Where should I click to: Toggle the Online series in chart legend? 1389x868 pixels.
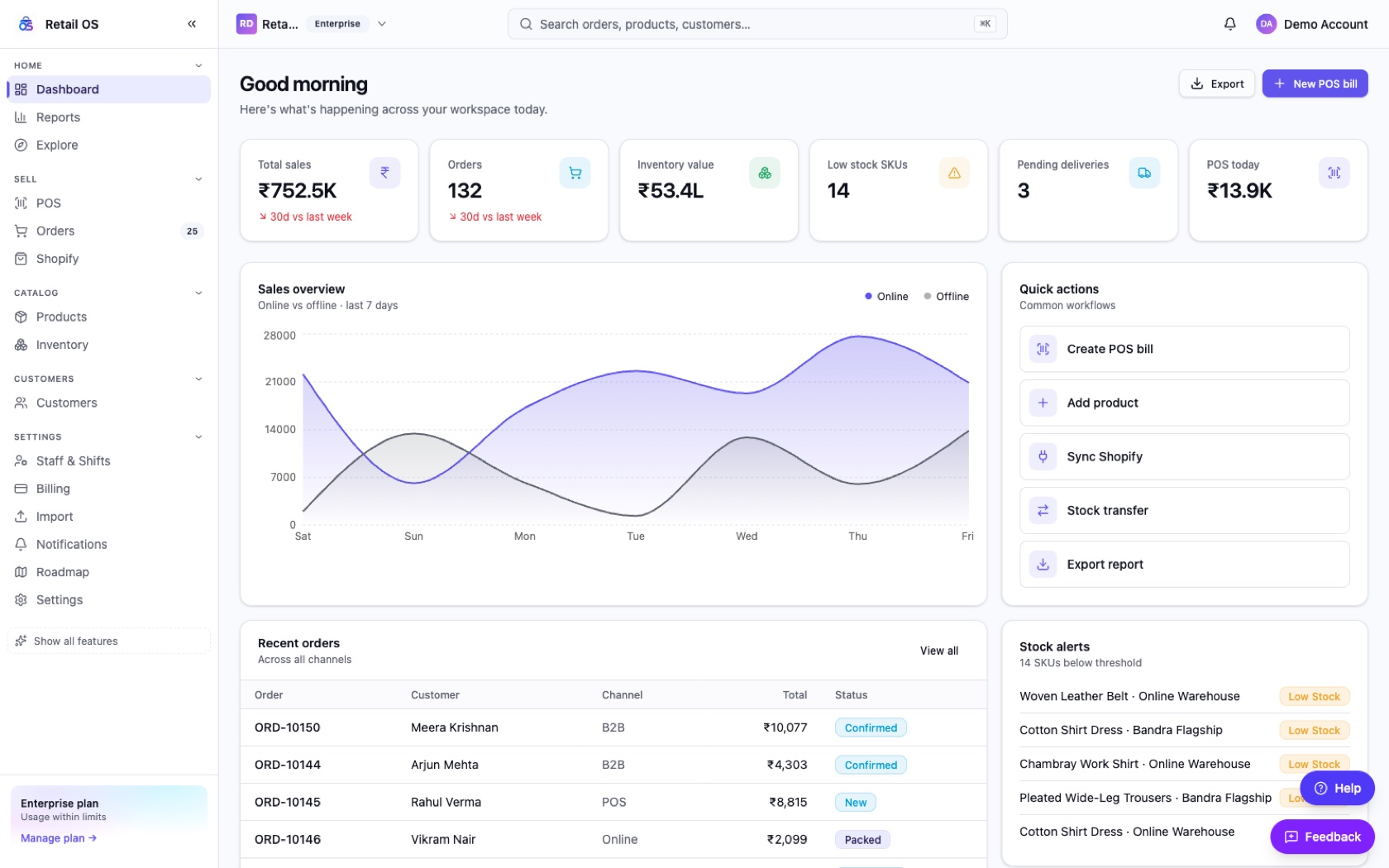(x=886, y=296)
